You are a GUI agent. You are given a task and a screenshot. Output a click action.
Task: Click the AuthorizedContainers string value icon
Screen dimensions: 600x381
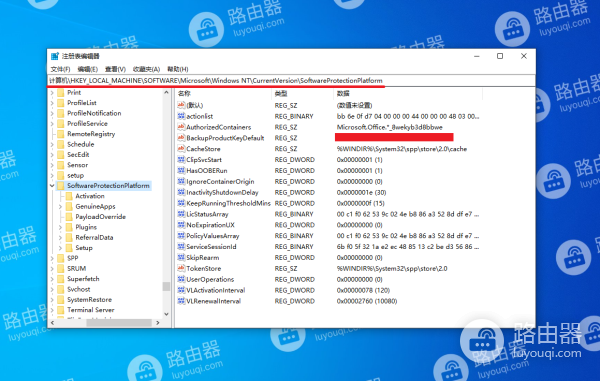coord(181,127)
